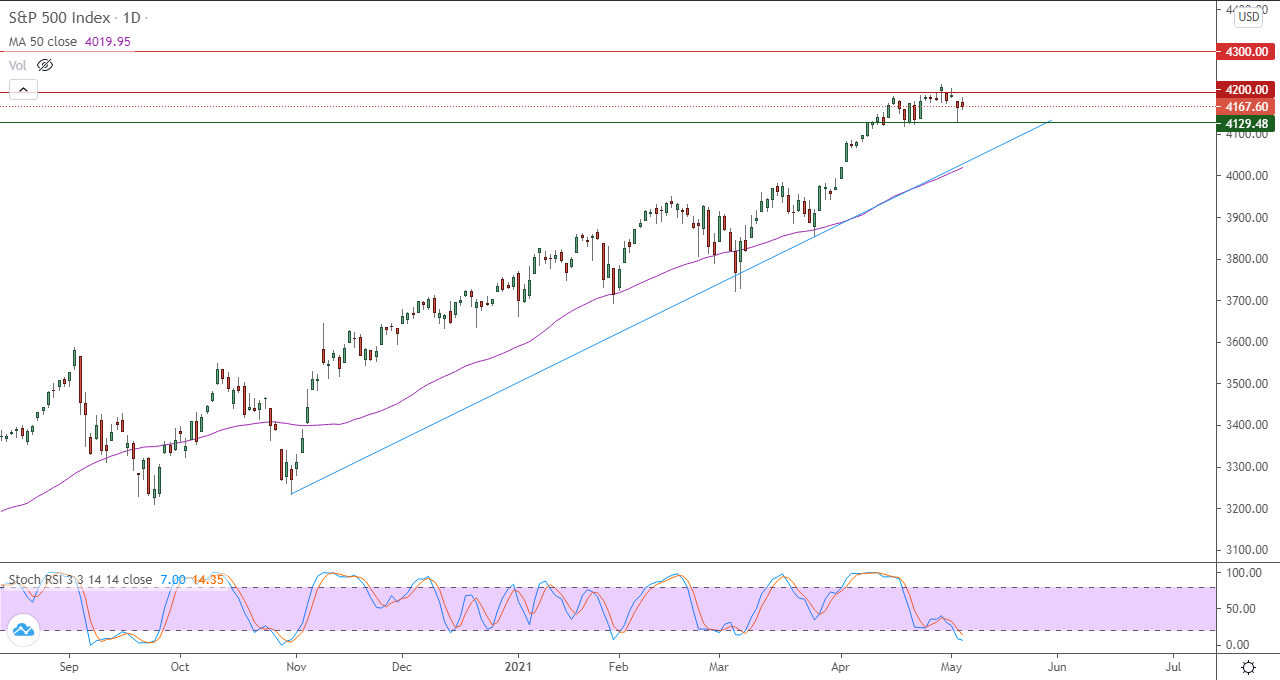Click the MA value 4019.95
This screenshot has width=1280, height=680.
pos(108,42)
